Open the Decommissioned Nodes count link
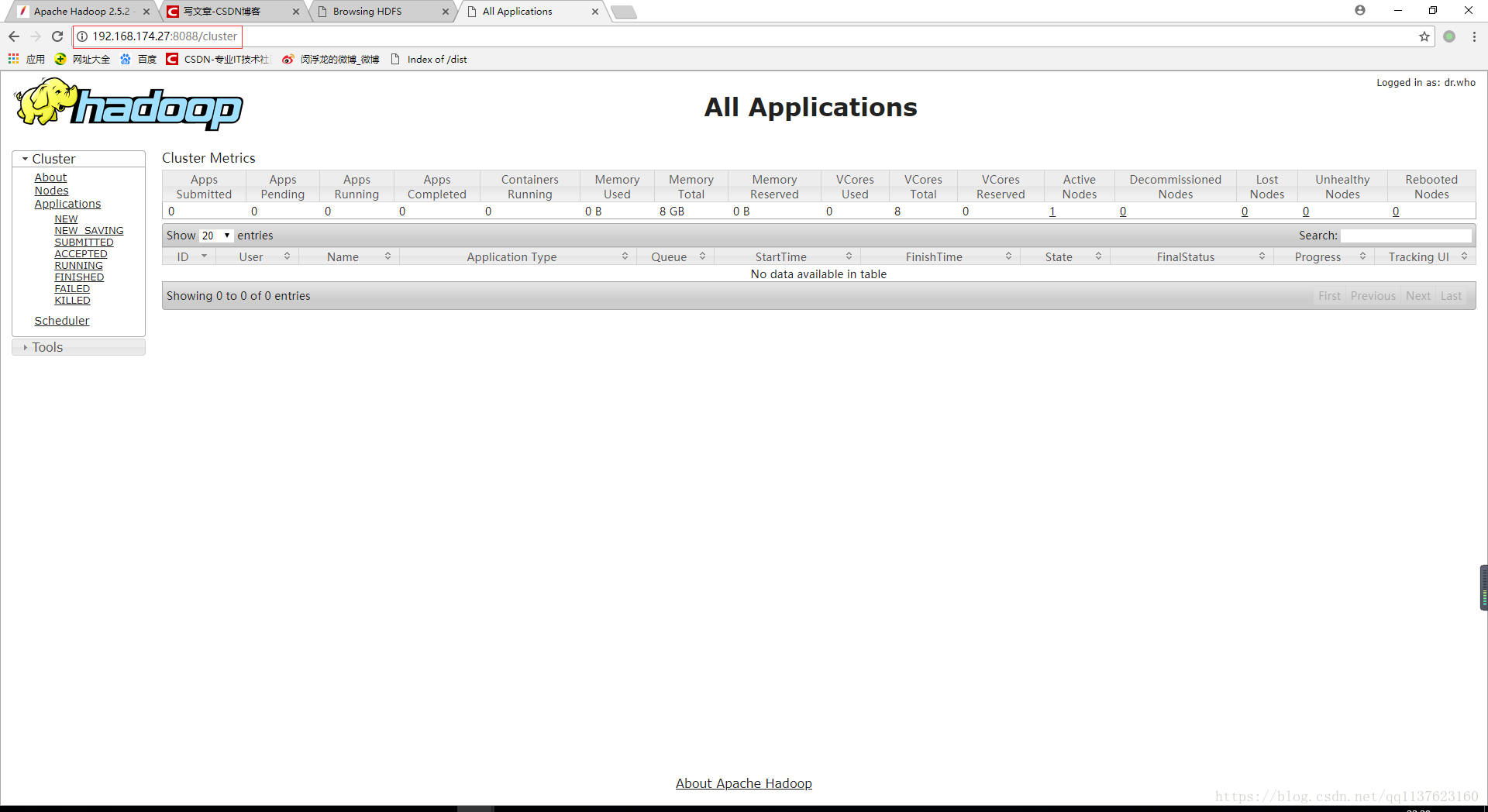This screenshot has height=812, width=1488. 1123,212
